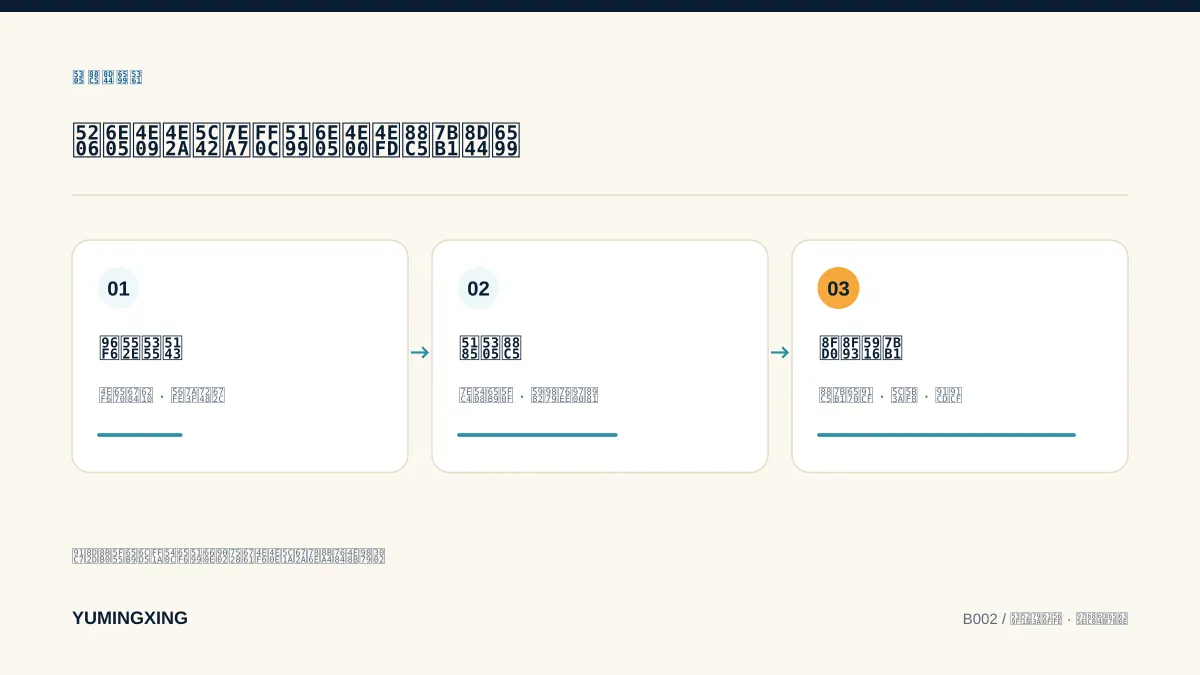This screenshot has height=675, width=1200.
Task: Click the "01" step number badge
Action: point(118,289)
